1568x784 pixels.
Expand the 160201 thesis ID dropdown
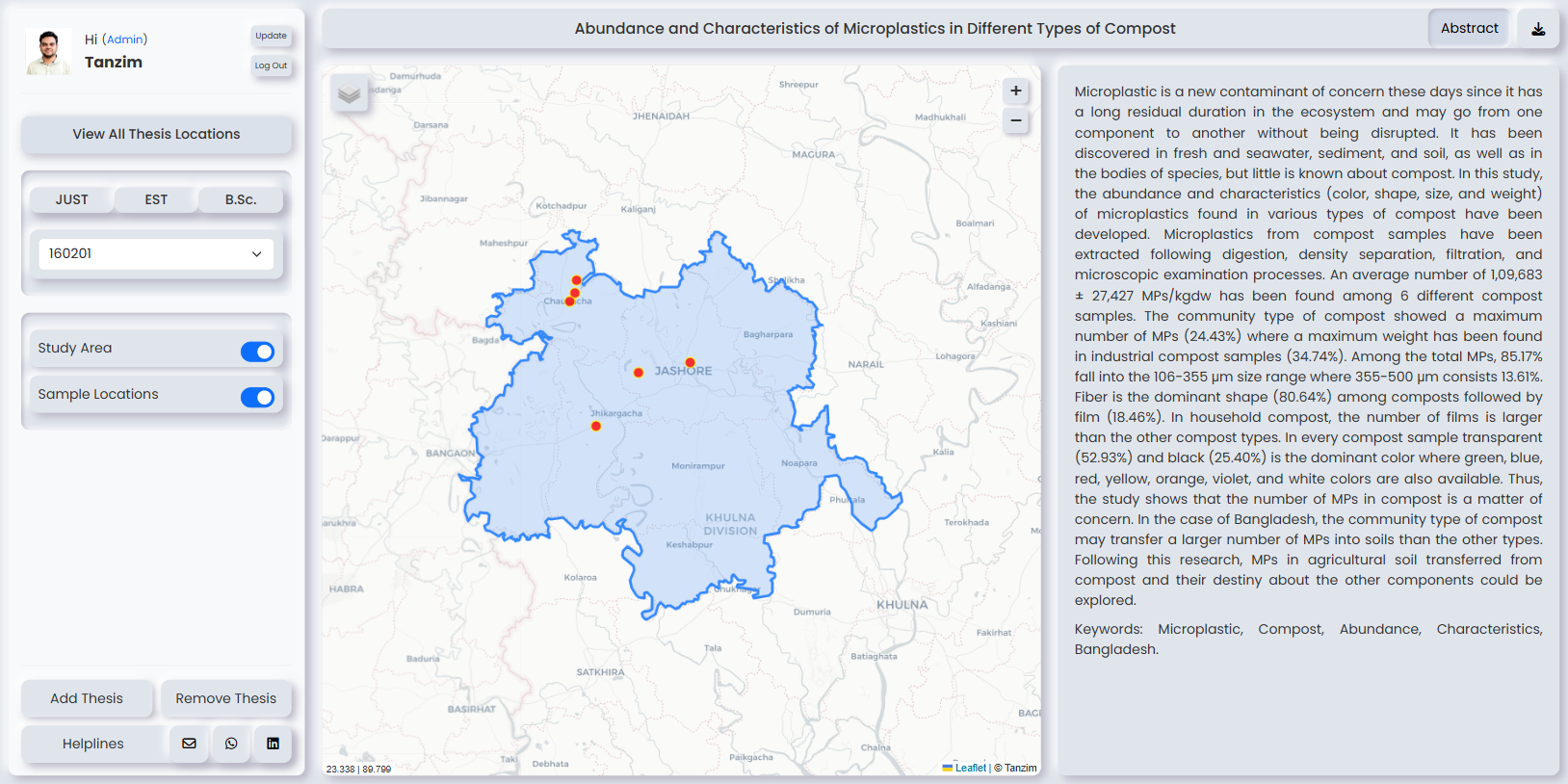pos(156,253)
